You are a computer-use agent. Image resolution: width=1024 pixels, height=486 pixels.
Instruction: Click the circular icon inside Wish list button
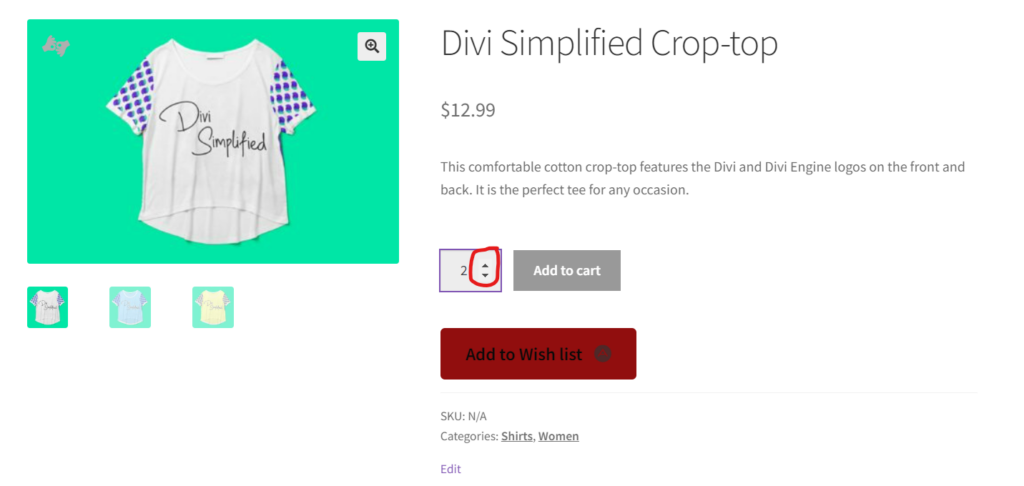click(602, 354)
